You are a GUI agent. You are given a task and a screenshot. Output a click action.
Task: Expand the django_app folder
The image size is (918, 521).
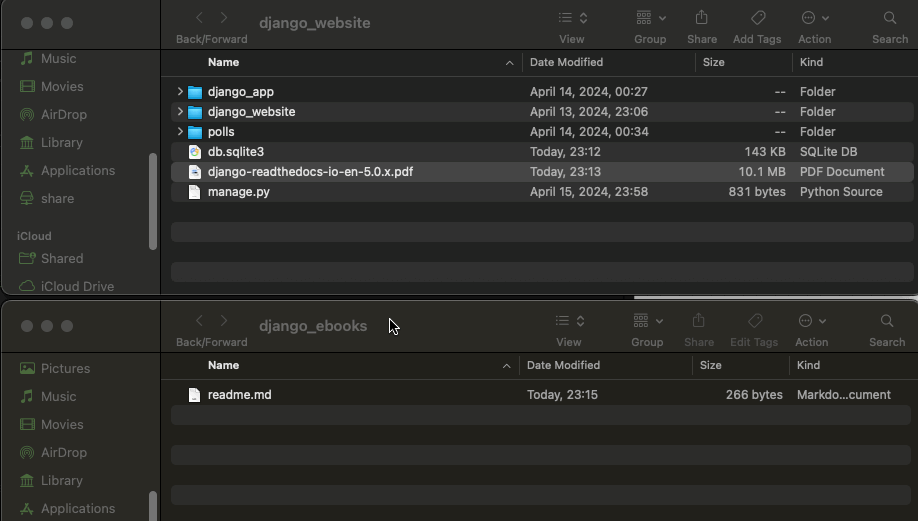(x=180, y=91)
